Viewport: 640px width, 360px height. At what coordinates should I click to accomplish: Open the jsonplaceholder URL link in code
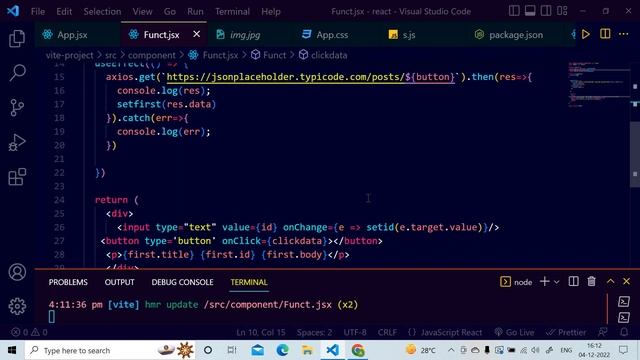click(x=310, y=77)
